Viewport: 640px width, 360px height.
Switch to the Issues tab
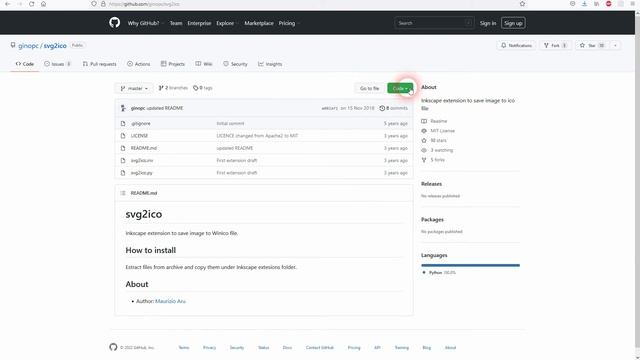(x=58, y=64)
